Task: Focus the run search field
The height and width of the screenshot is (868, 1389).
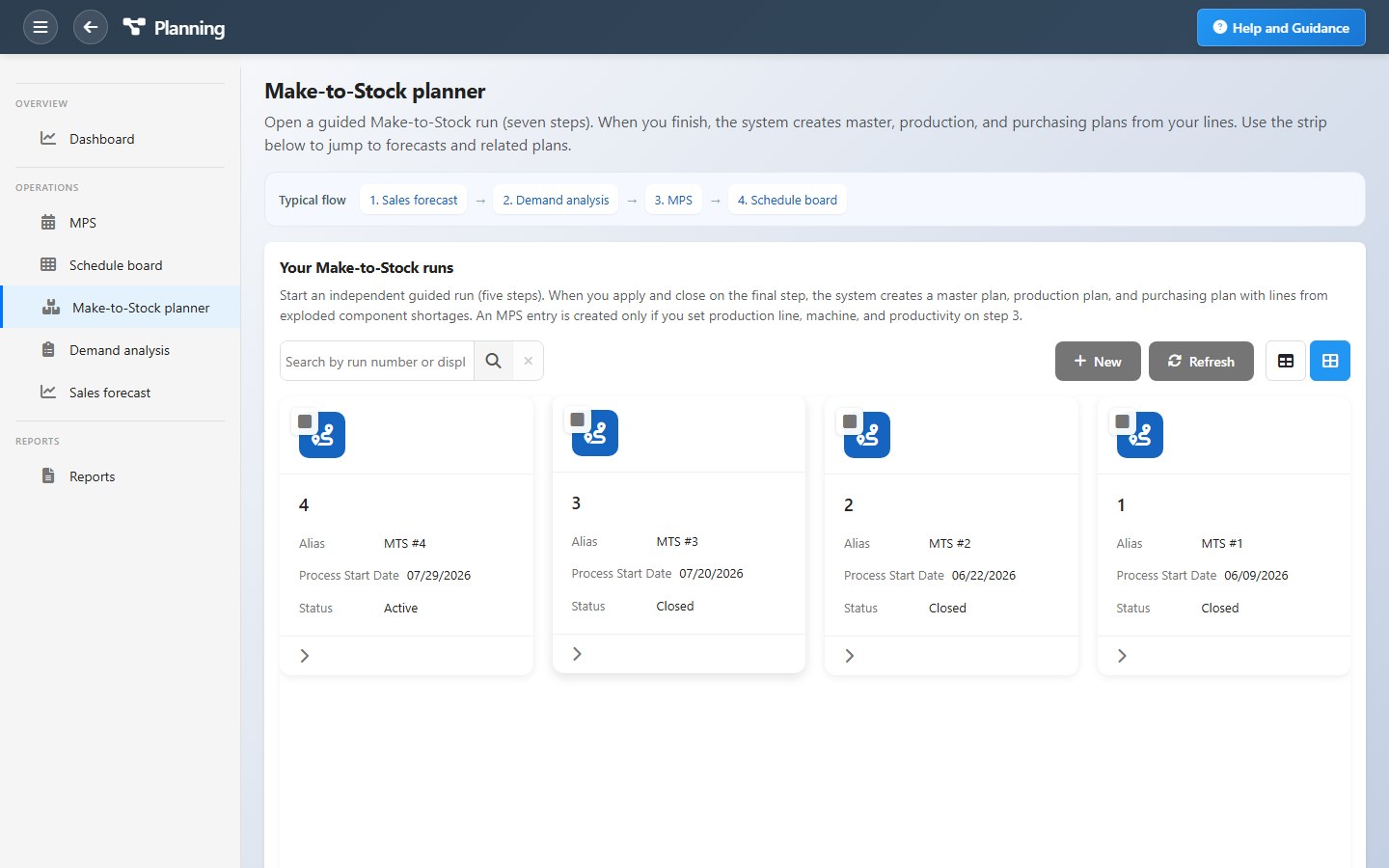Action: click(377, 361)
